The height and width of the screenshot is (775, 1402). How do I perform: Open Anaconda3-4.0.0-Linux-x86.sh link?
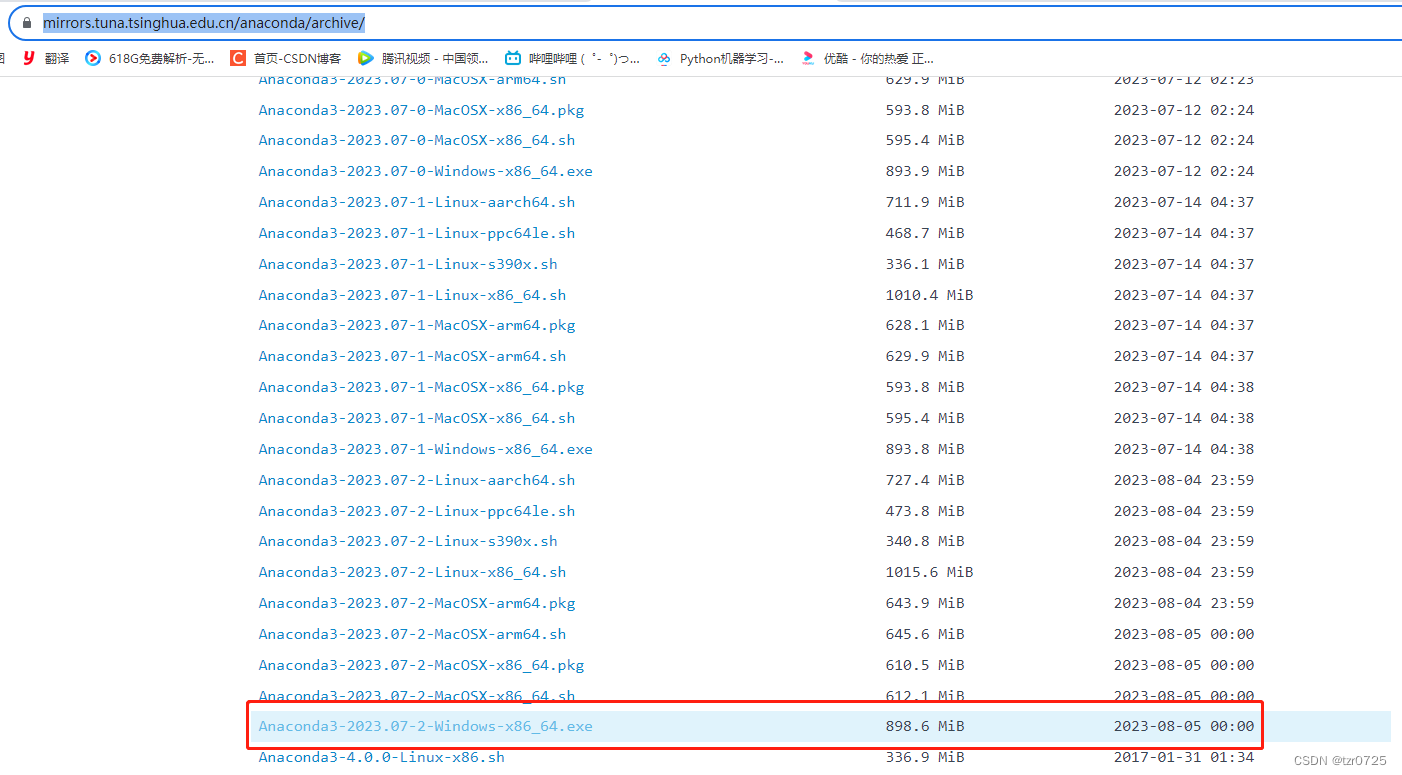pos(381,757)
